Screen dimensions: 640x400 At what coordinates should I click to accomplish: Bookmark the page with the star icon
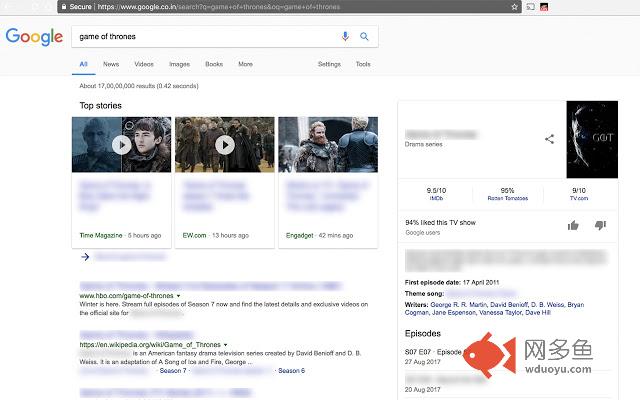coord(514,7)
